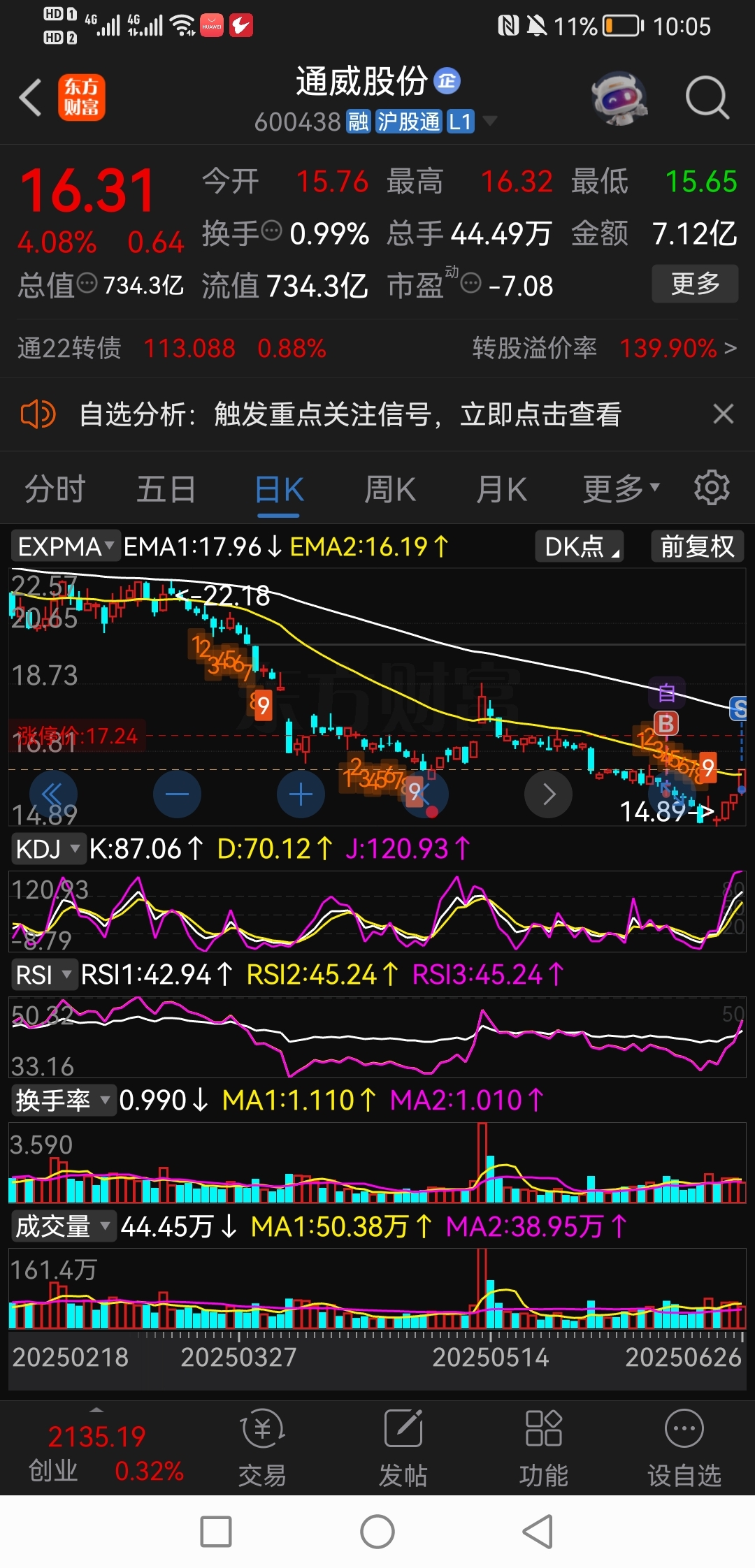The image size is (755, 1568).
Task: Tap chart pan-left double arrow button
Action: (53, 794)
